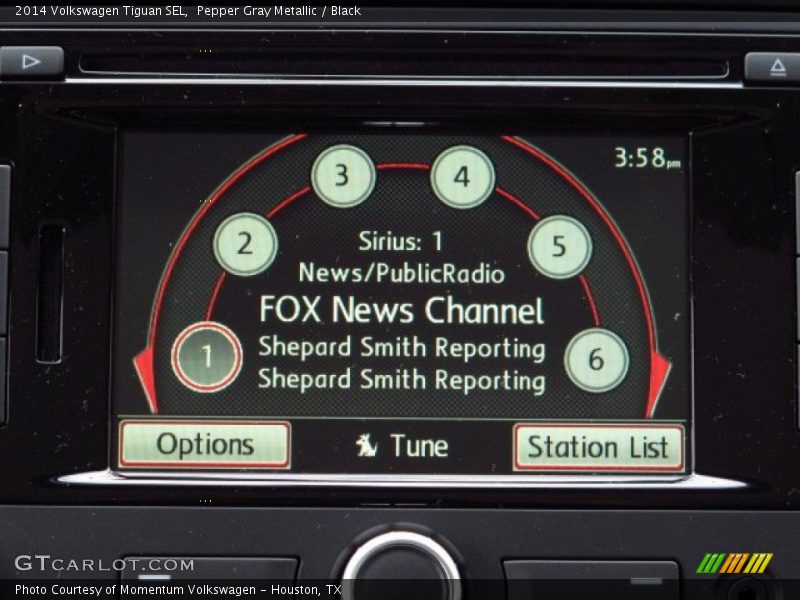Select radio preset 2
The height and width of the screenshot is (600, 800).
[x=245, y=244]
